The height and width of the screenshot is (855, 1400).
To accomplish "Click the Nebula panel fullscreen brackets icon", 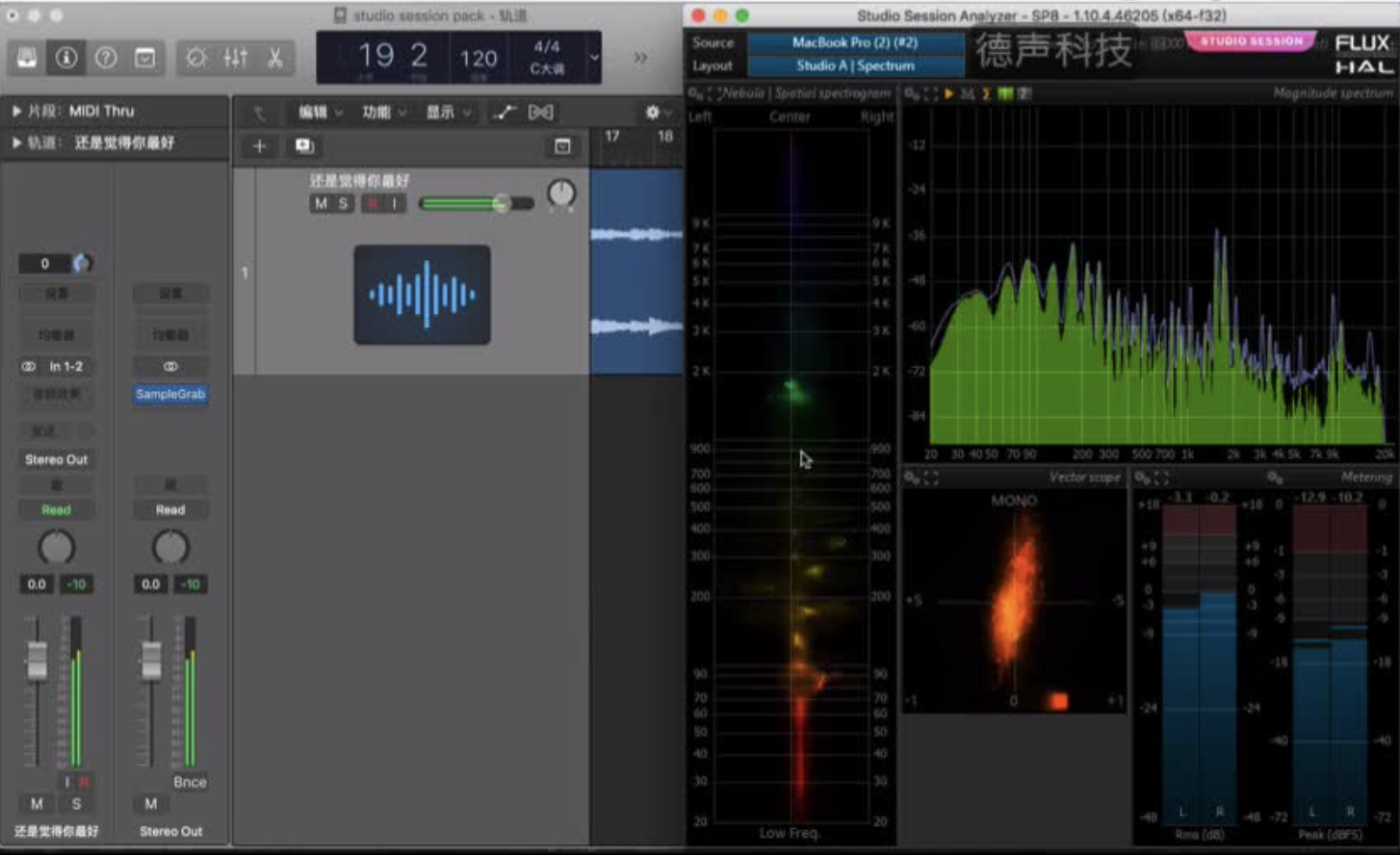I will (715, 93).
